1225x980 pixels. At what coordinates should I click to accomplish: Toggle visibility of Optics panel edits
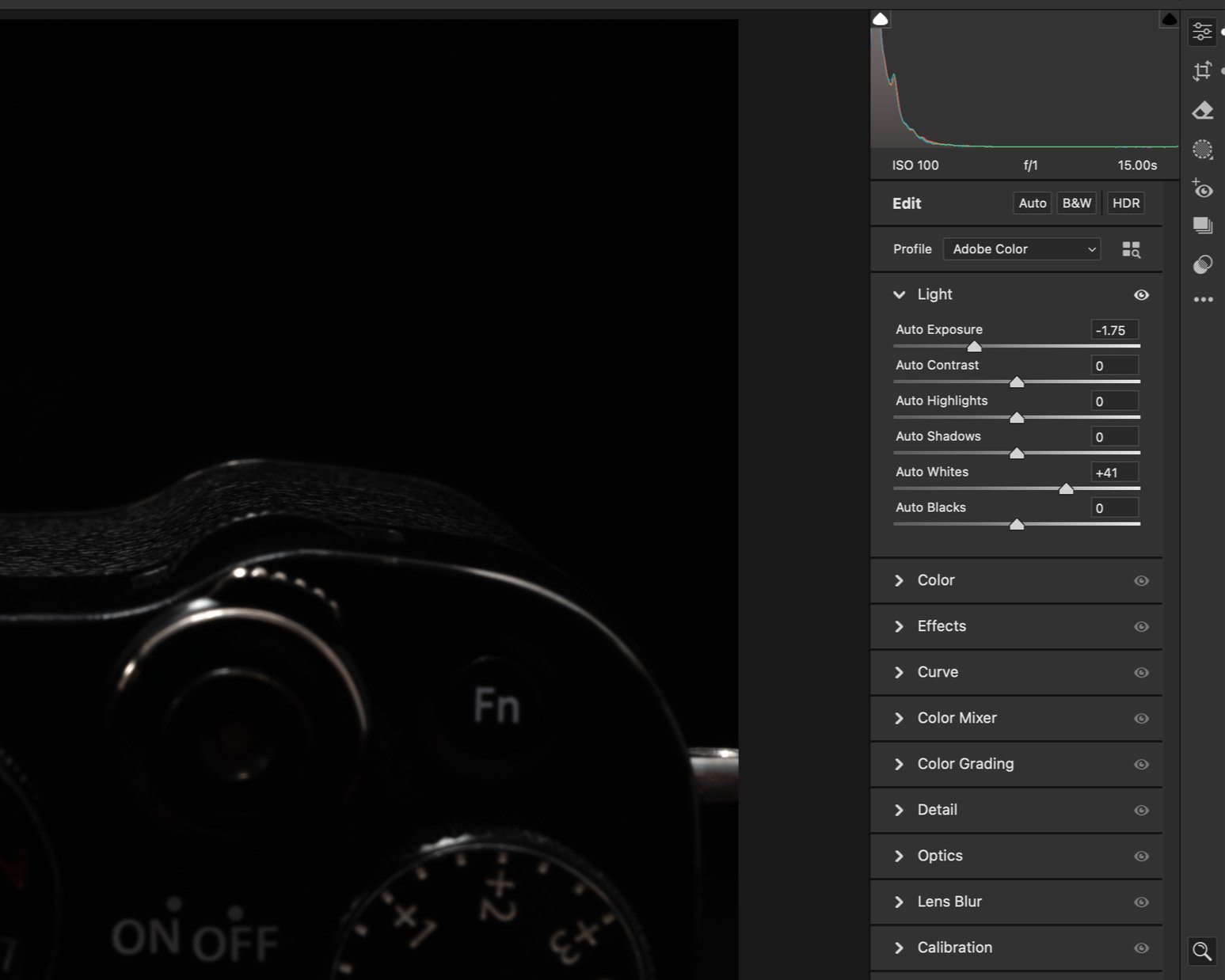[1141, 856]
